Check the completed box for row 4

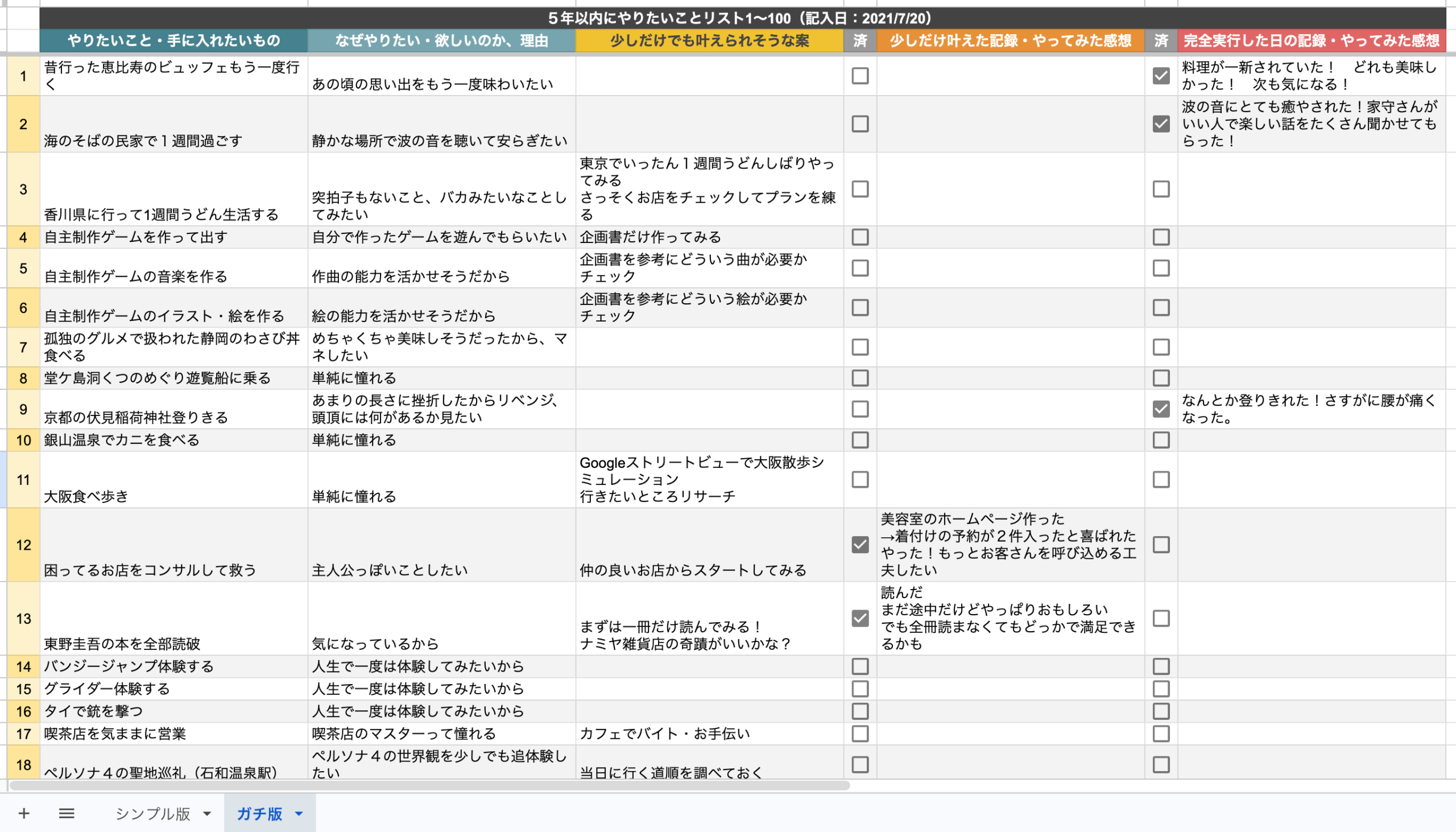point(1161,237)
